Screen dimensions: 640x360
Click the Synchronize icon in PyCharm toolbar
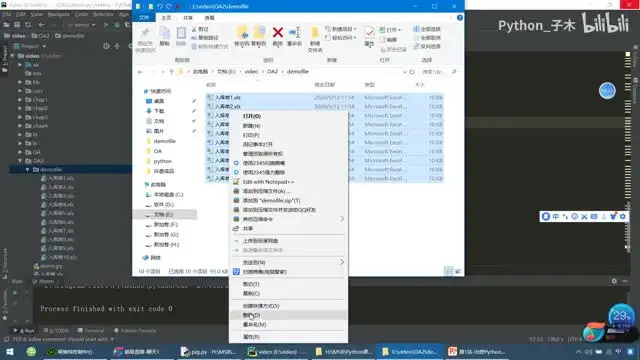pyautogui.click(x=28, y=25)
